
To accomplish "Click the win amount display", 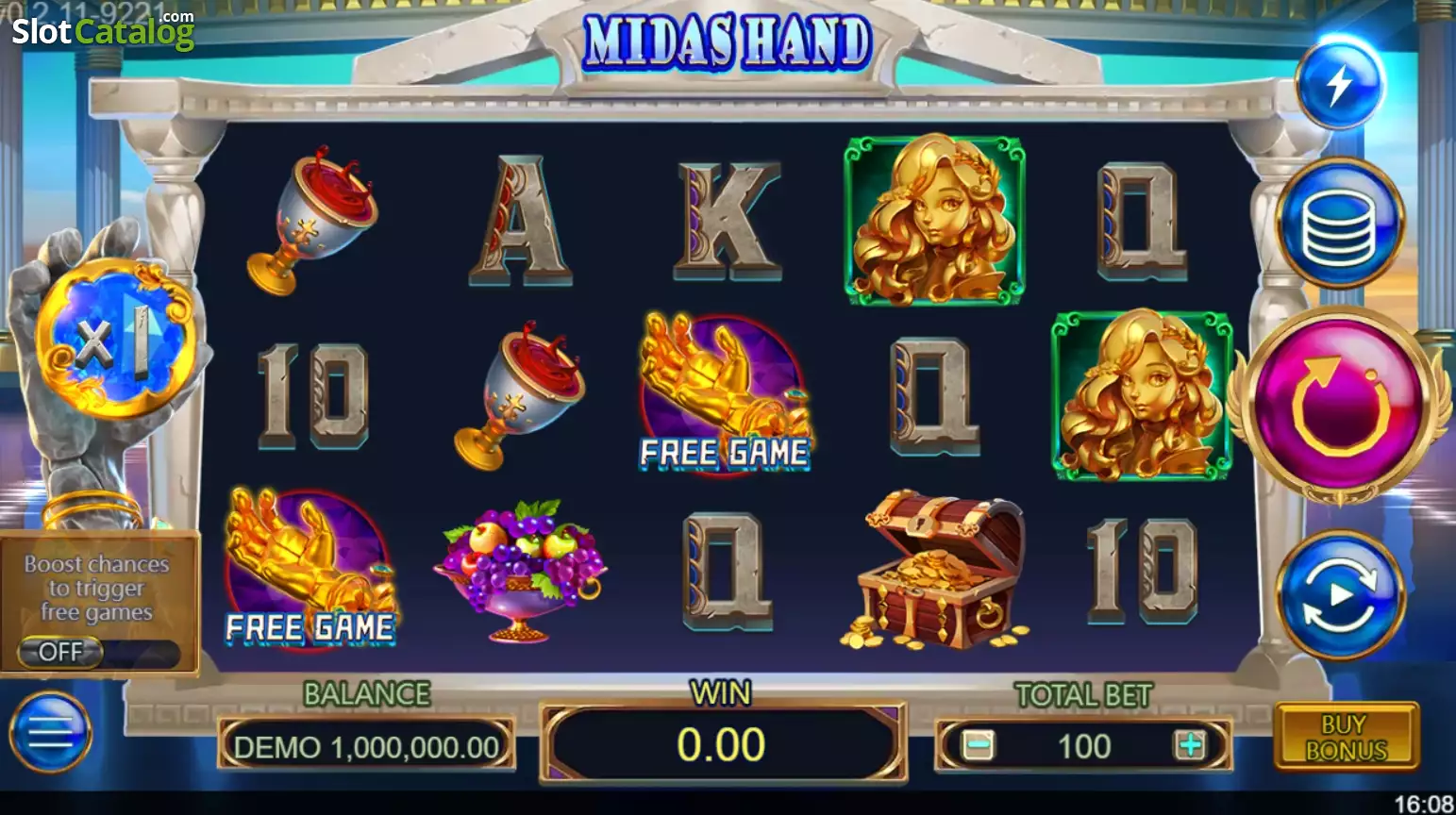I will click(722, 744).
